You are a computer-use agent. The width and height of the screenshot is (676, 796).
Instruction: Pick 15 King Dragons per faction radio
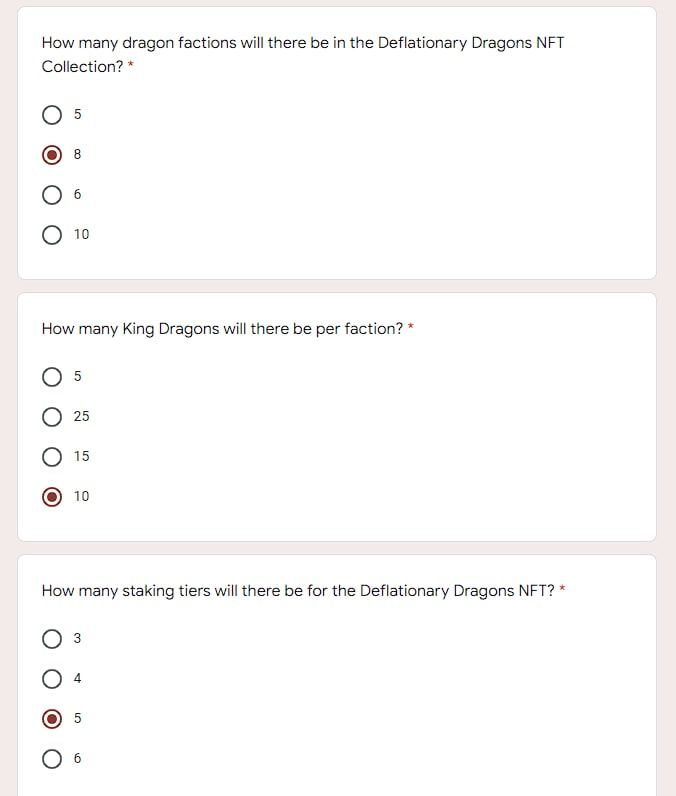click(x=52, y=457)
